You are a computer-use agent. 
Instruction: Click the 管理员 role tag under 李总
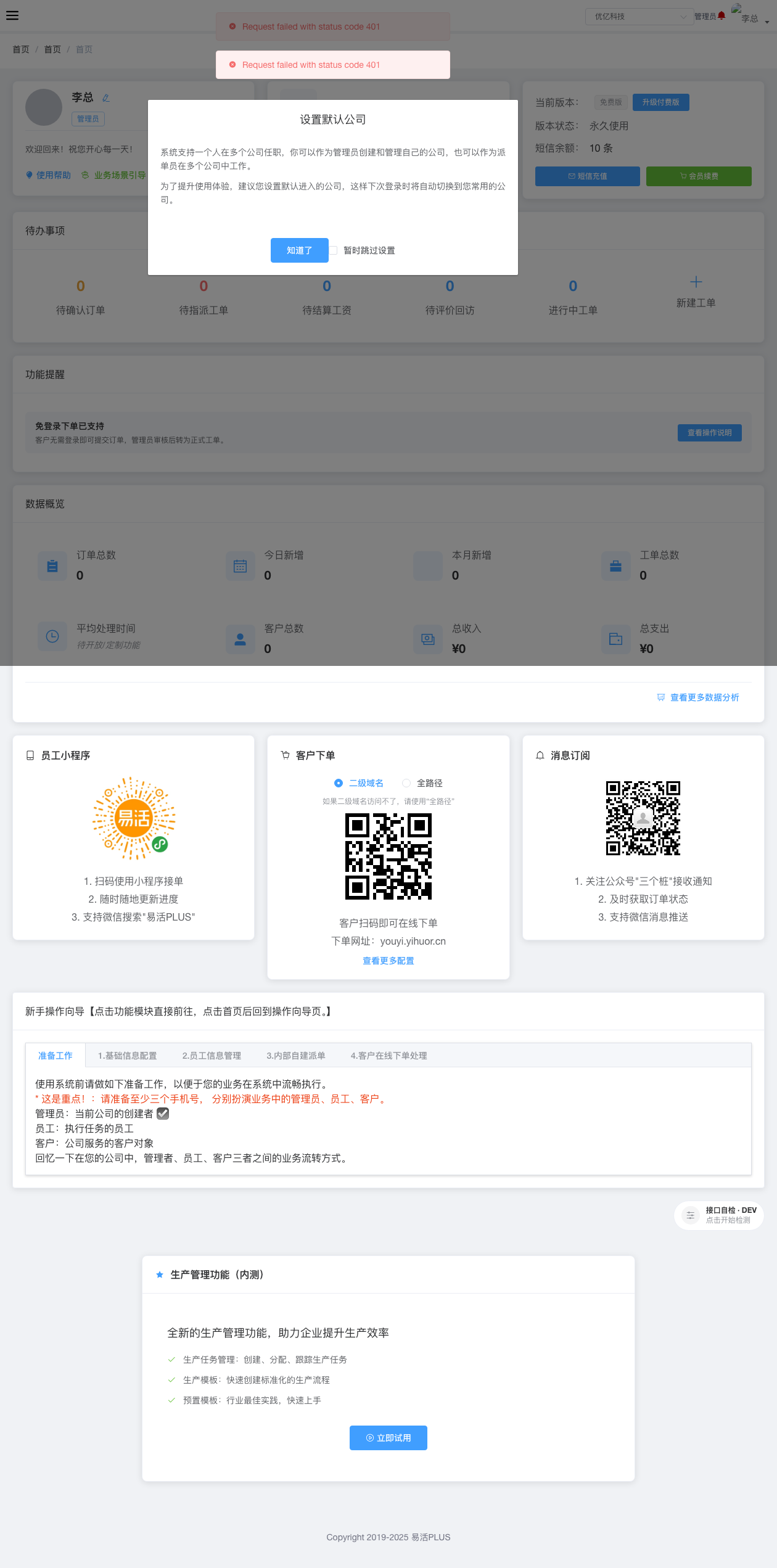point(88,119)
